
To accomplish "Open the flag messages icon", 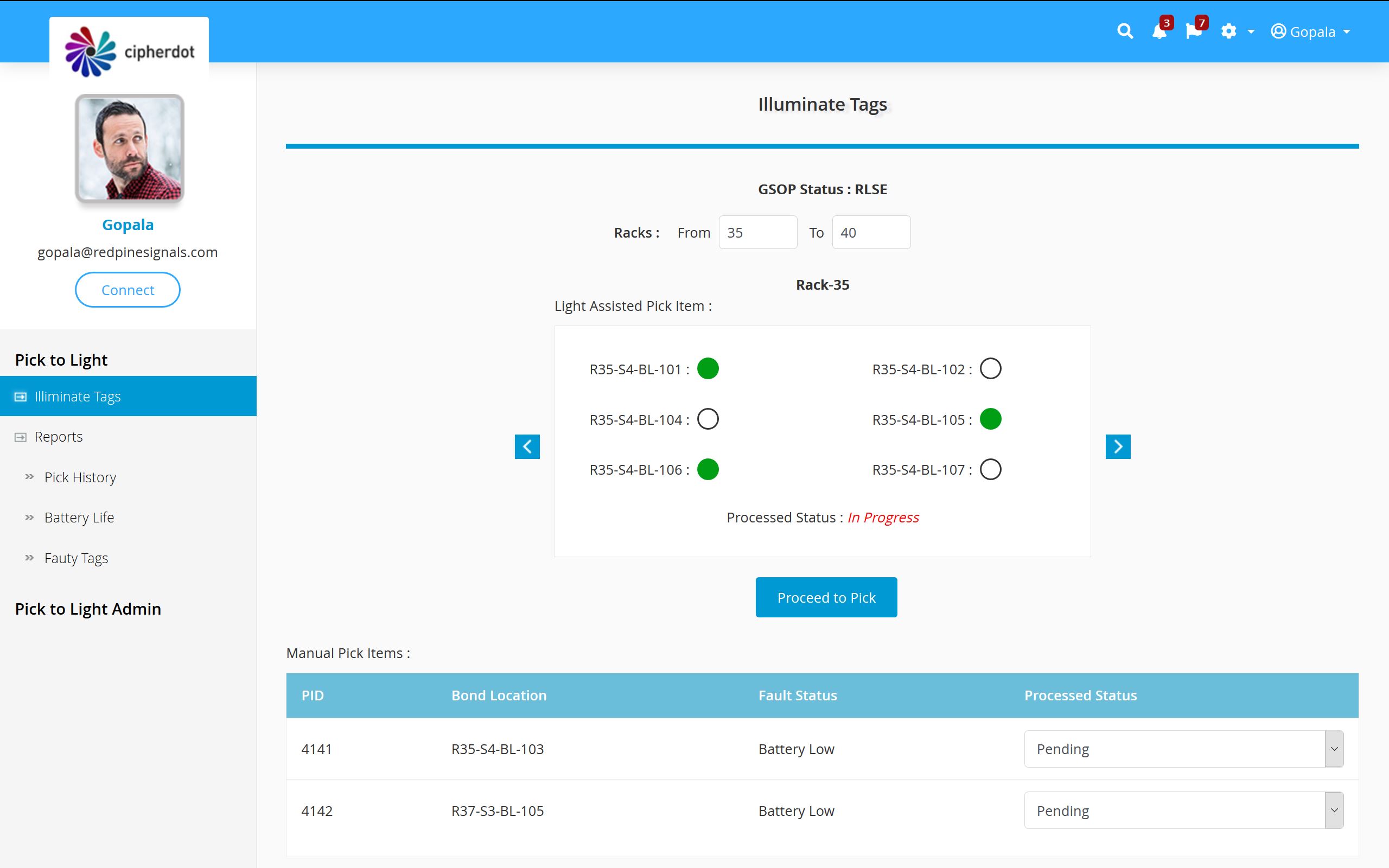I will (1193, 31).
